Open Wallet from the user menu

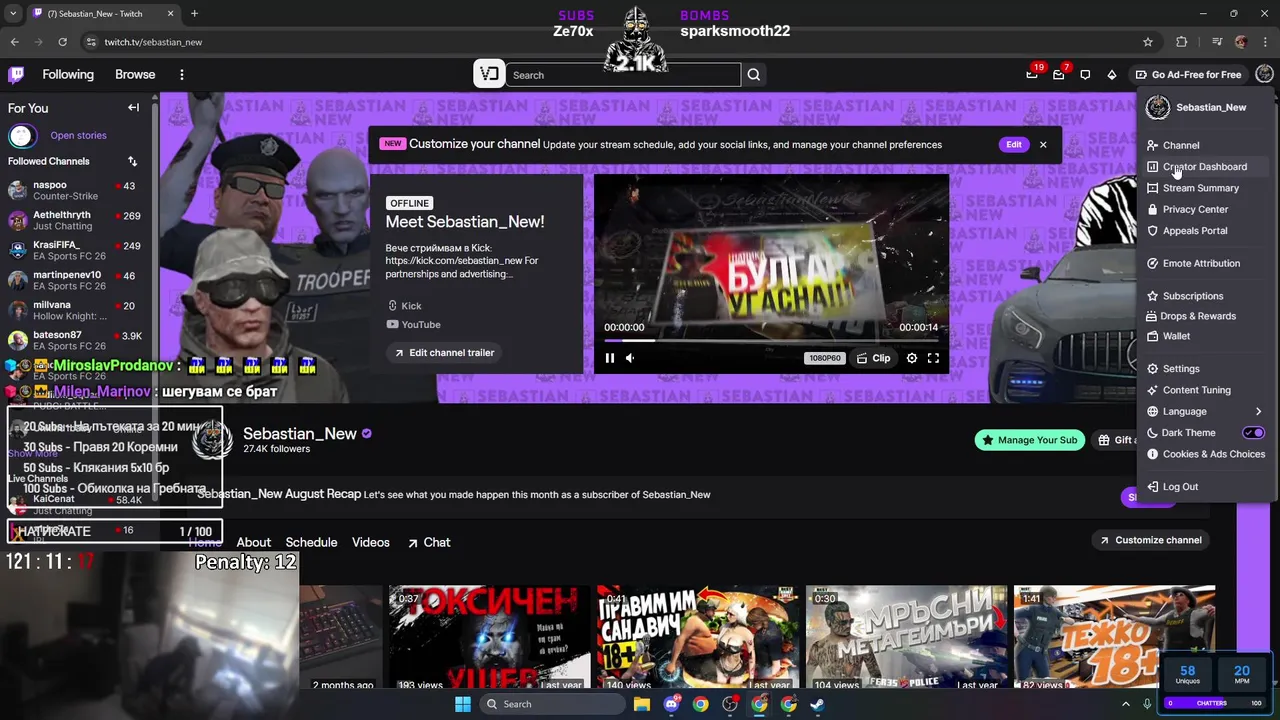[1205, 336]
